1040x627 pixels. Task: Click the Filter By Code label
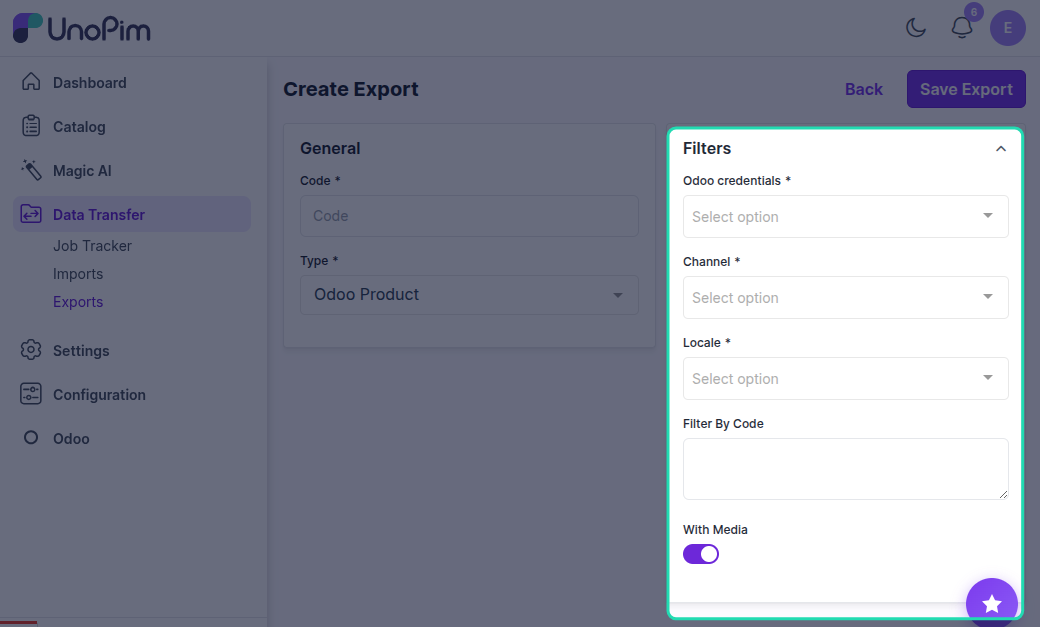[723, 423]
